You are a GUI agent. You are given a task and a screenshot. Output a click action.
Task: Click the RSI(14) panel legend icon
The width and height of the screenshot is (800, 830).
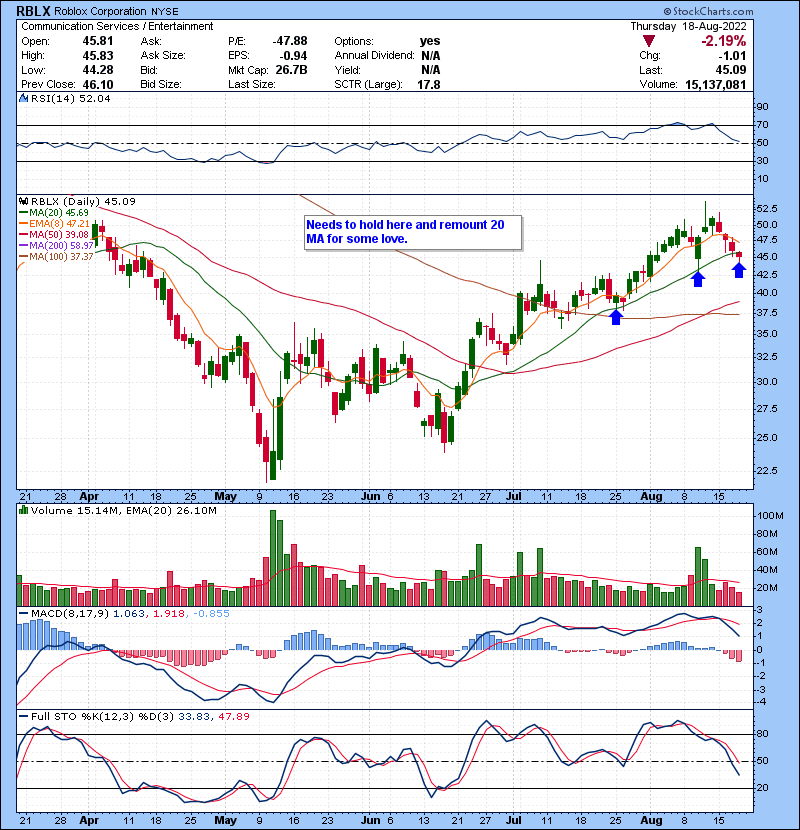click(x=25, y=99)
